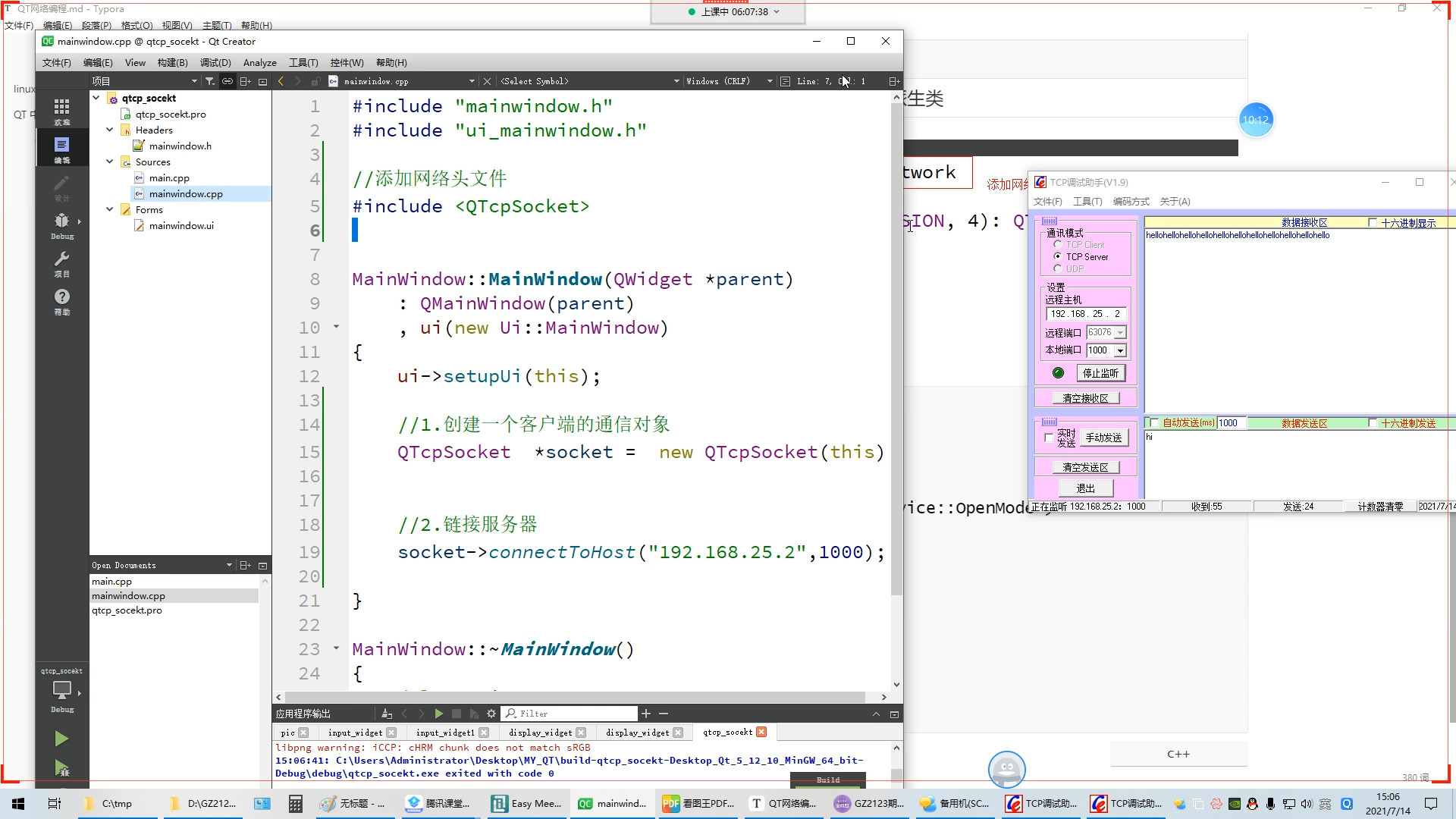Image resolution: width=1456 pixels, height=819 pixels.
Task: Open the Open Documents panel dropdown
Action: tap(229, 565)
